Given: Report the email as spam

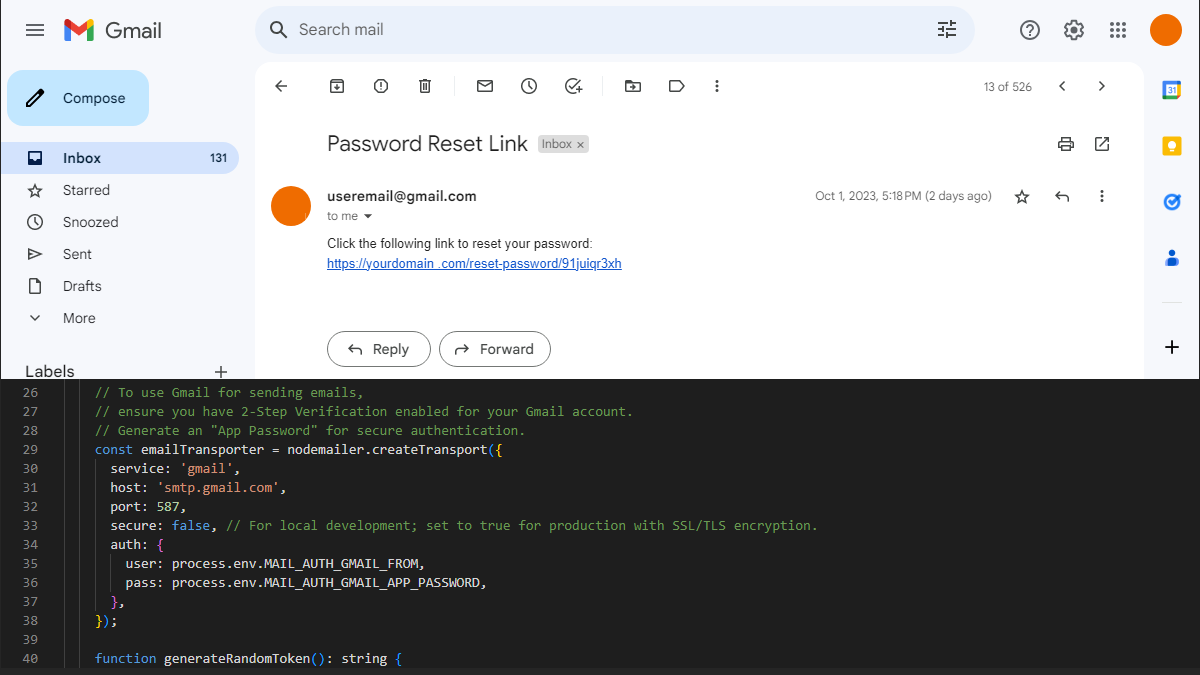Looking at the screenshot, I should [x=381, y=87].
